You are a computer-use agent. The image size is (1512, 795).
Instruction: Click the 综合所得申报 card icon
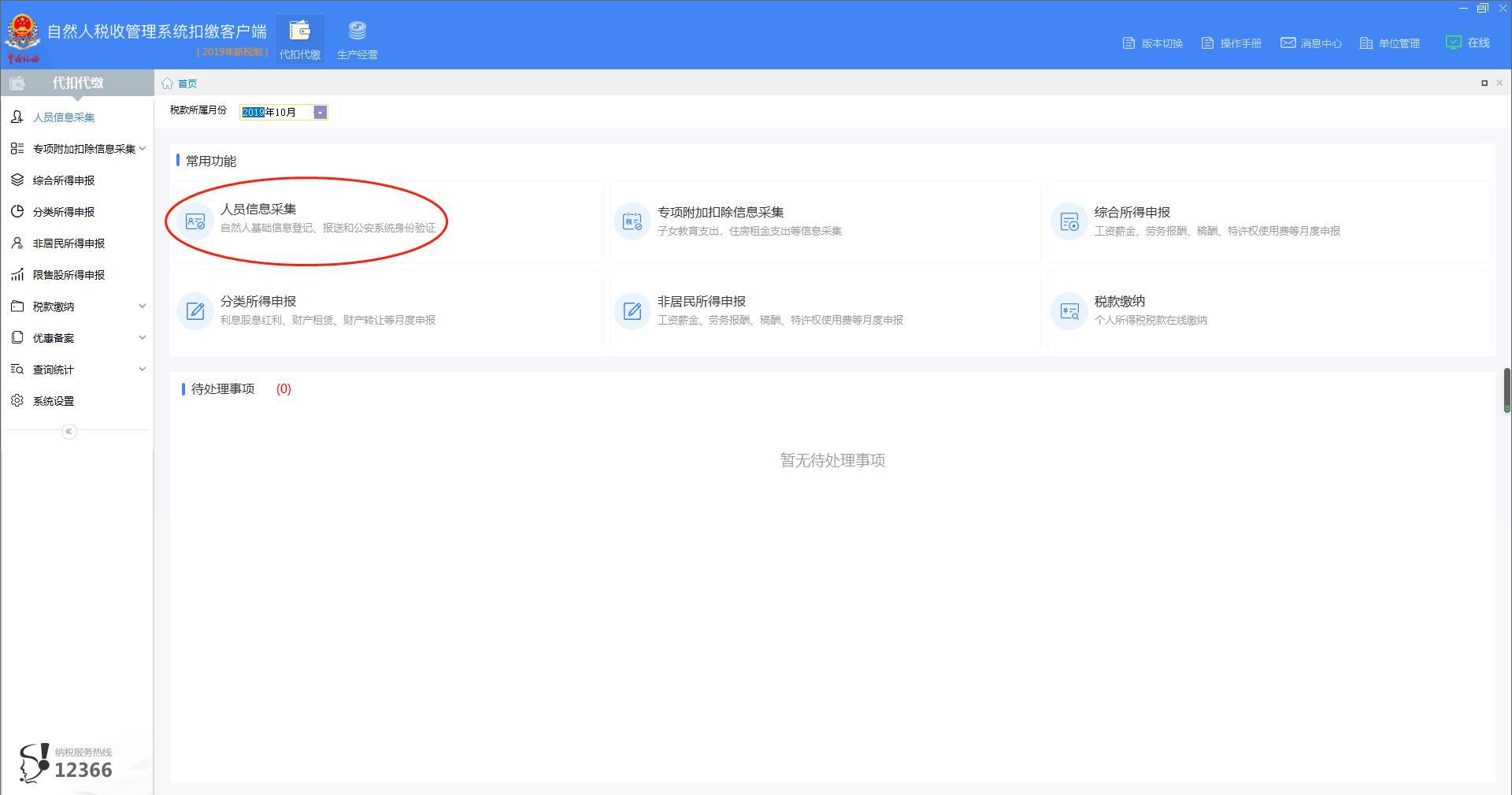coord(1069,222)
